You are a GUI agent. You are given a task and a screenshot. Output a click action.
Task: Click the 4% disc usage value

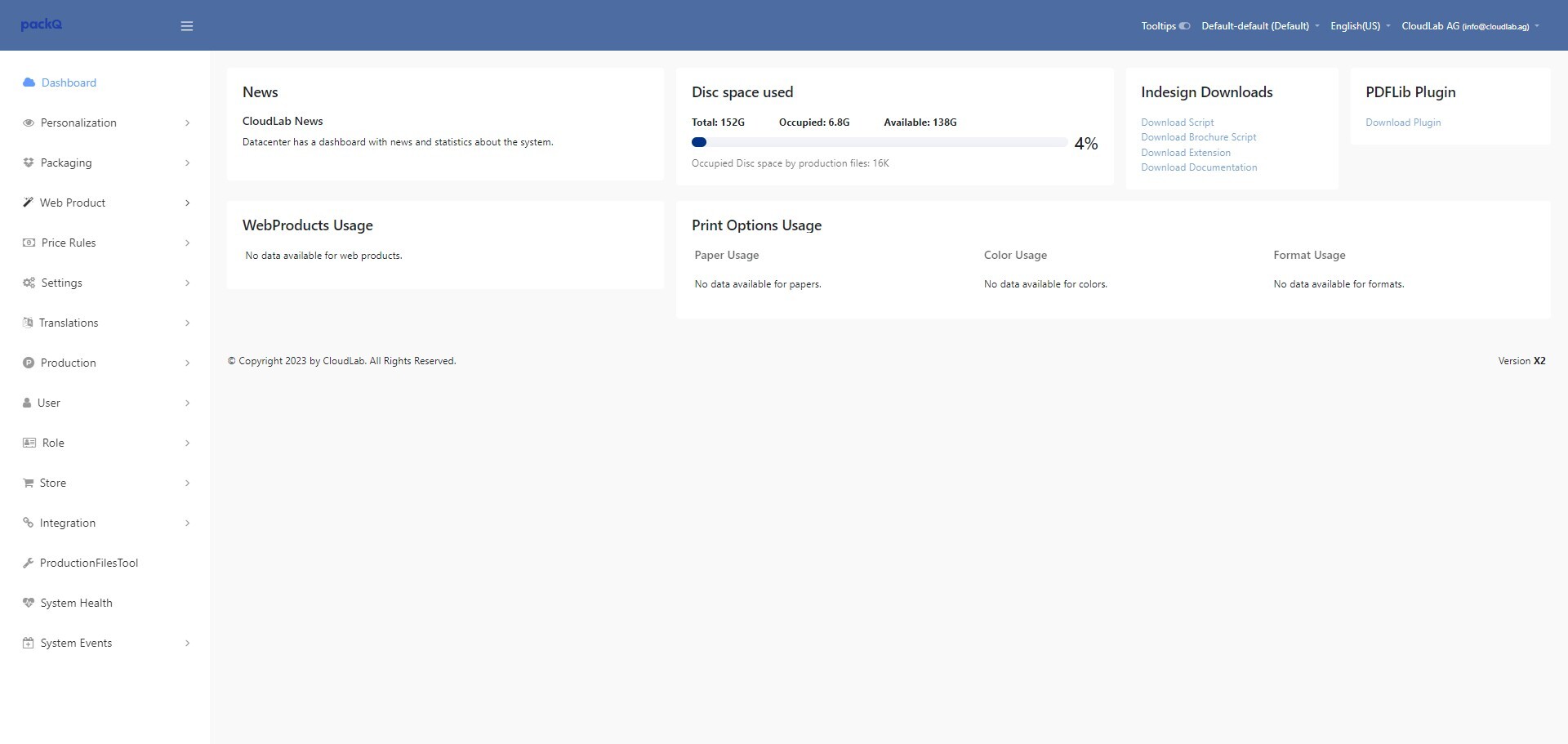tap(1086, 144)
